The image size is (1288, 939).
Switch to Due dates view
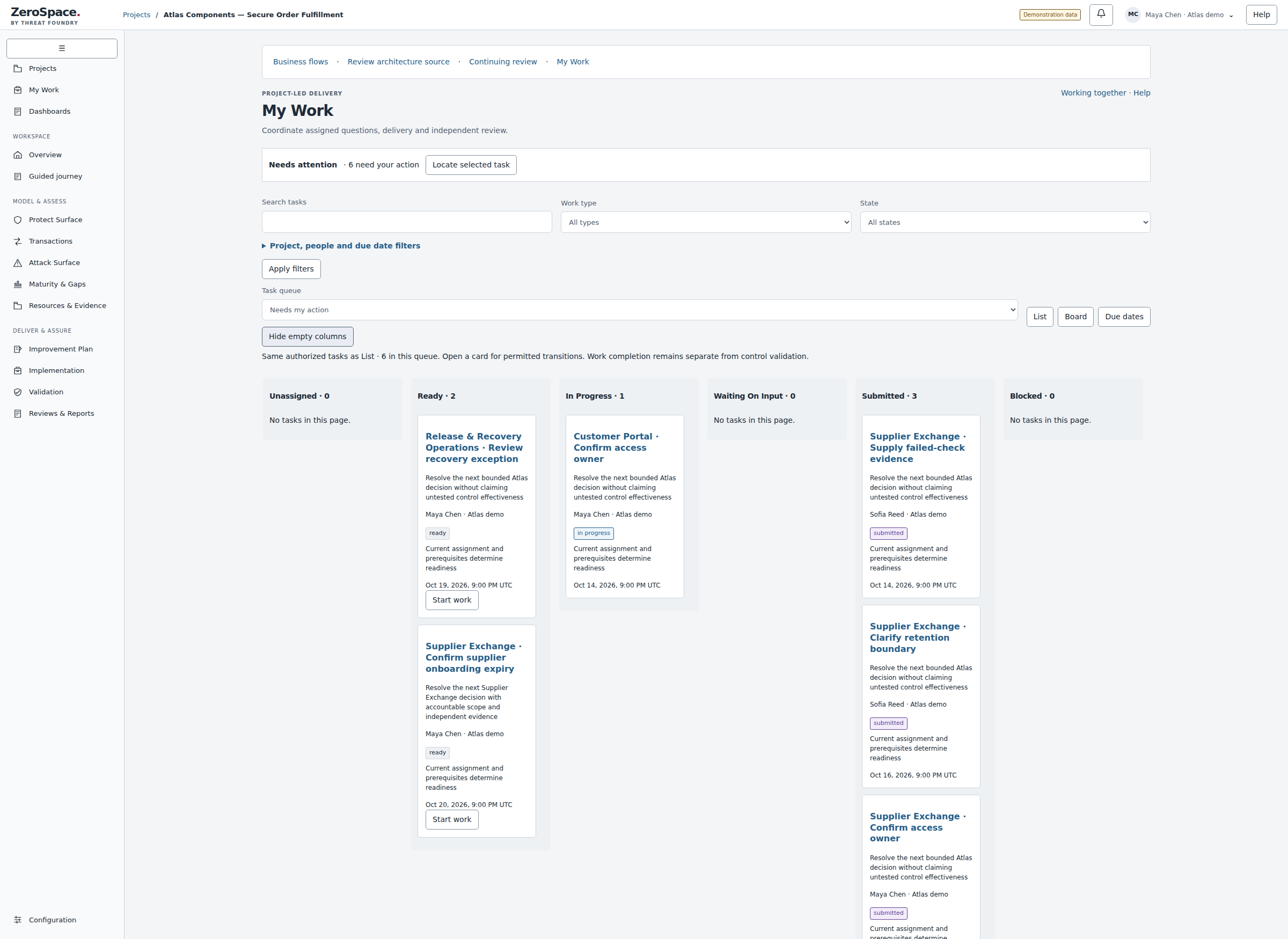(x=1124, y=317)
